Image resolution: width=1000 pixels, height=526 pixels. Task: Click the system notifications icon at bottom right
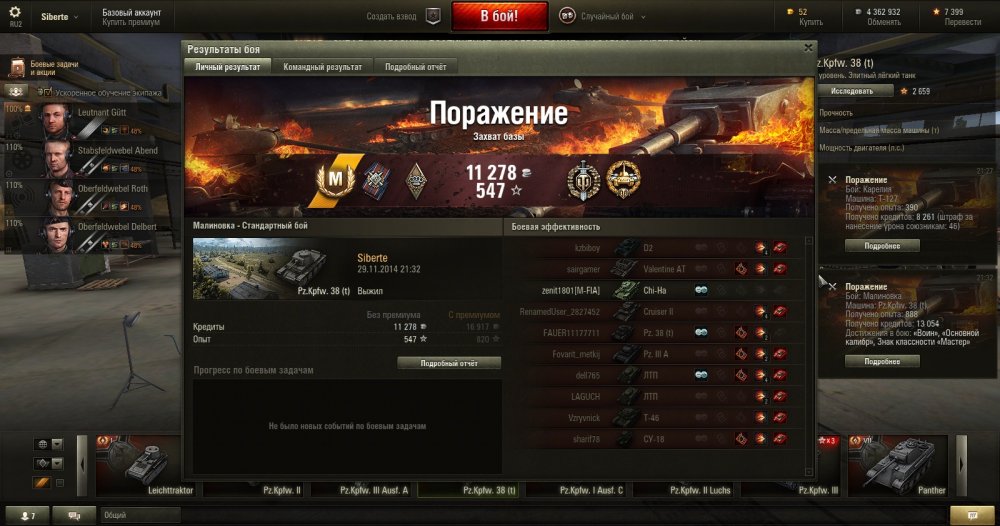click(972, 515)
